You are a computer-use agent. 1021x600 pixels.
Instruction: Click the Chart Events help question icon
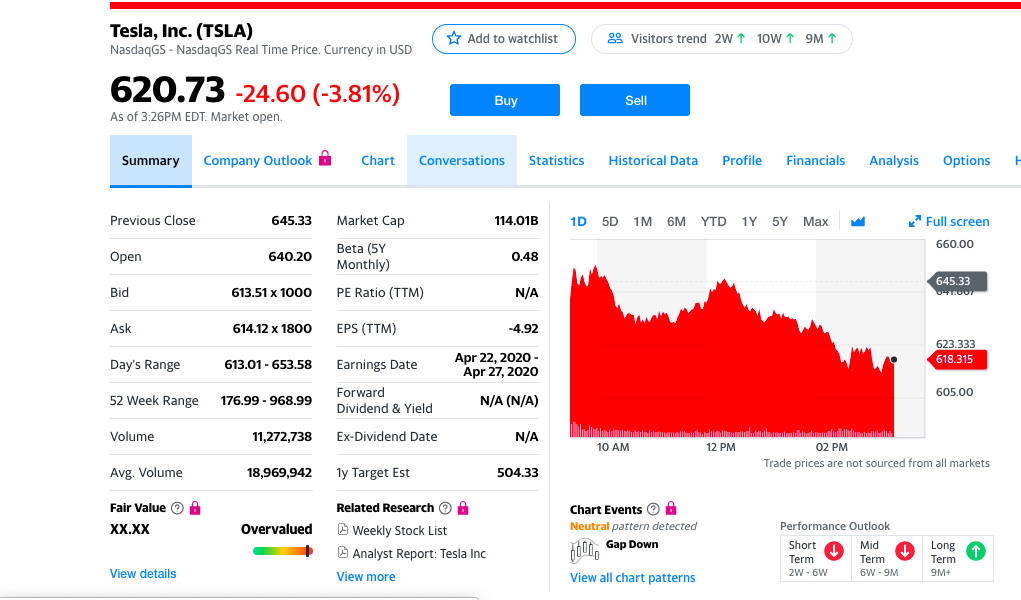[653, 509]
